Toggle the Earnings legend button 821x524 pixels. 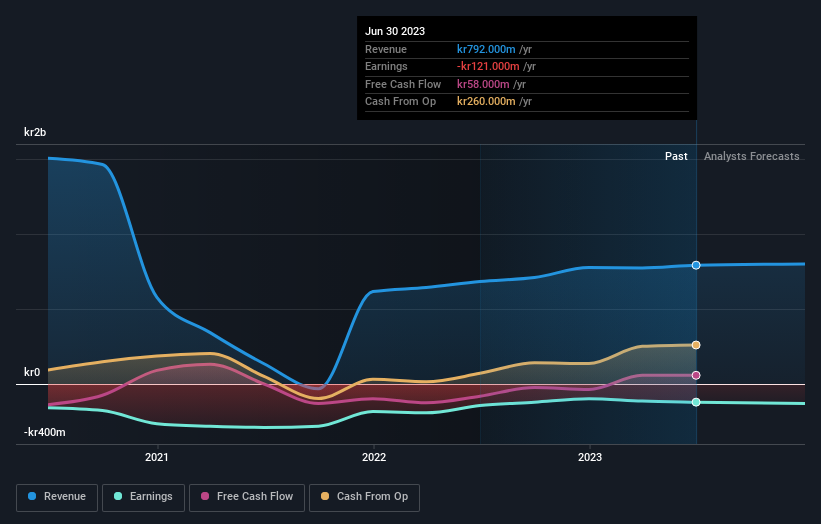(143, 497)
